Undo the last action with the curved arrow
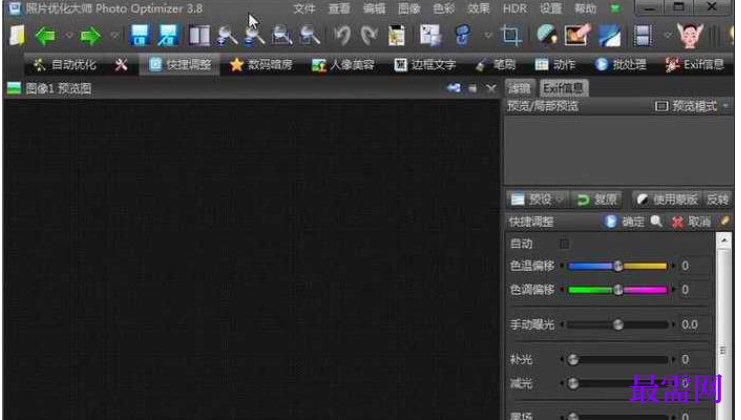Screen dimensions: 741x420 coord(342,35)
